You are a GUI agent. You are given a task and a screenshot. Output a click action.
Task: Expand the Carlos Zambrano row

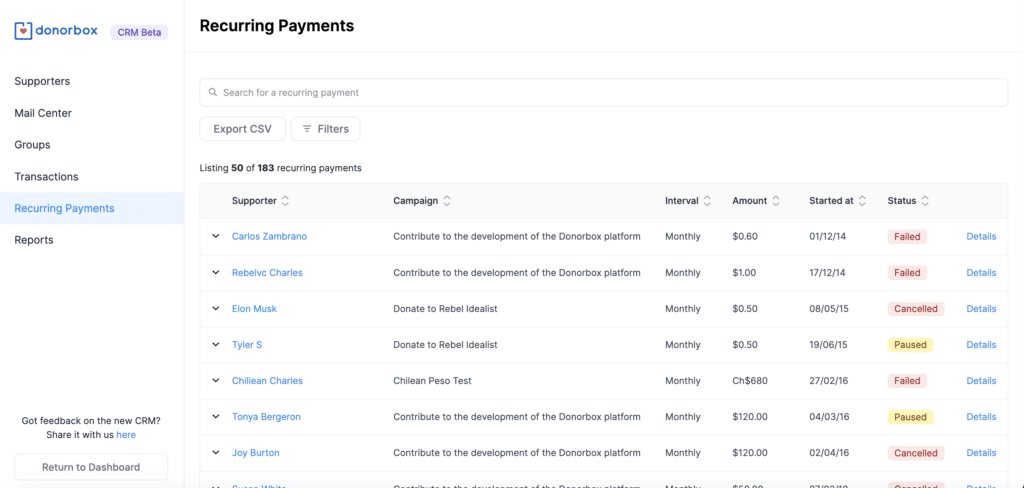pyautogui.click(x=215, y=237)
